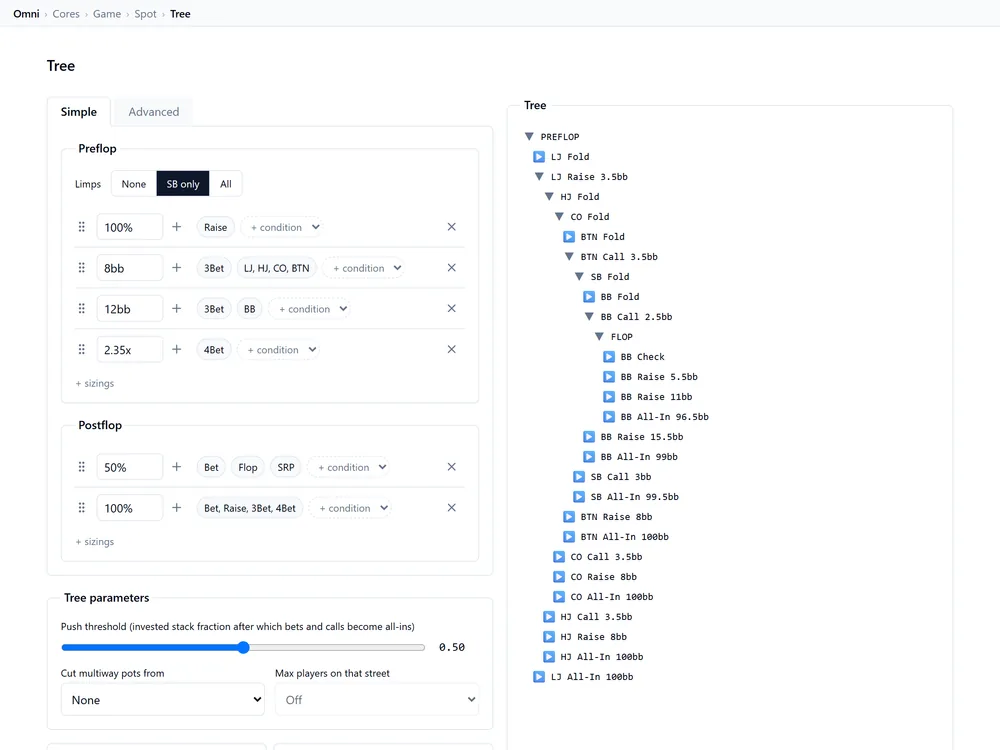Delete the 12bb 3Bet BB sizing row
The image size is (1000, 750).
452,309
